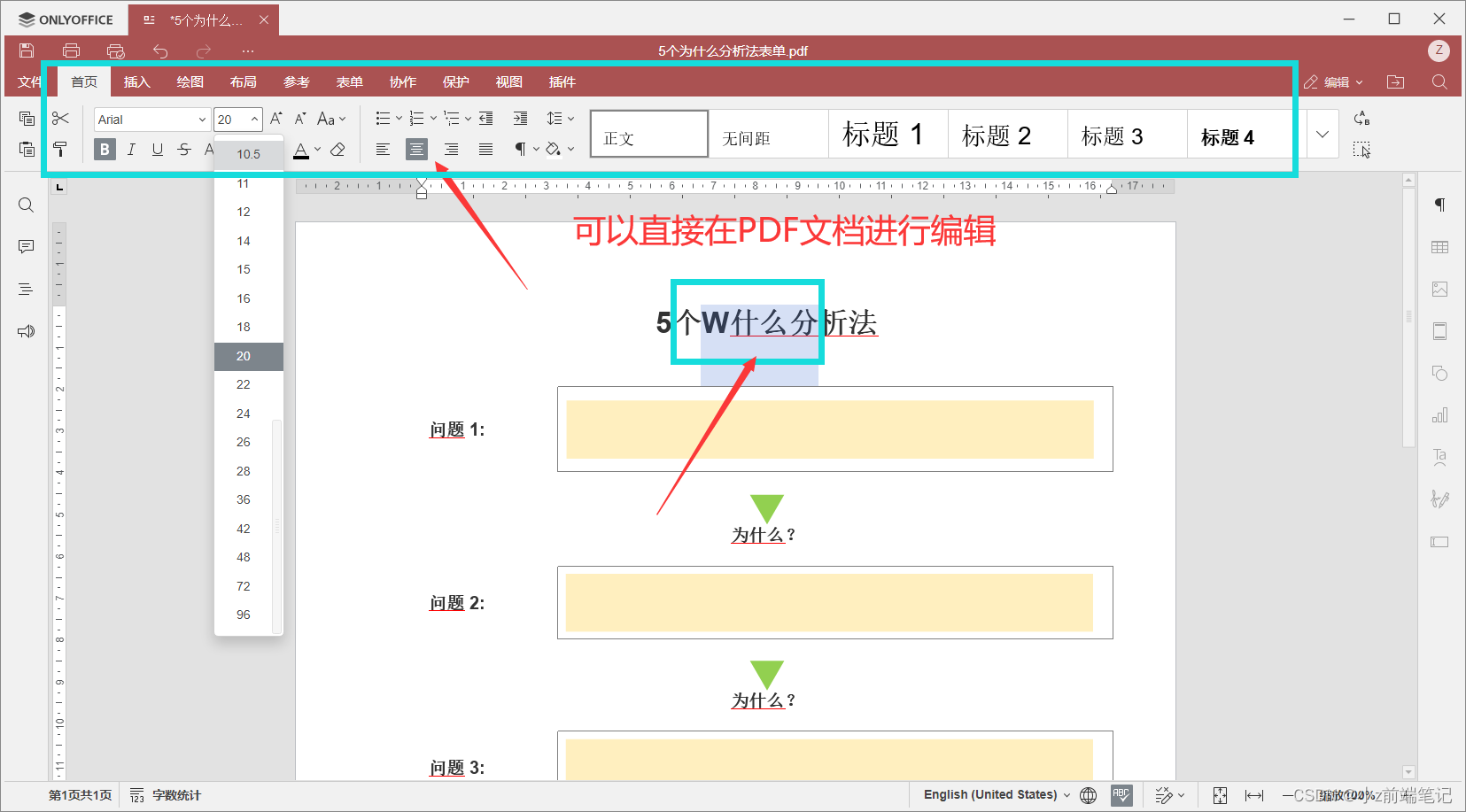Screen dimensions: 1466x812
Task: Open image settings in right sidebar
Action: click(1440, 289)
